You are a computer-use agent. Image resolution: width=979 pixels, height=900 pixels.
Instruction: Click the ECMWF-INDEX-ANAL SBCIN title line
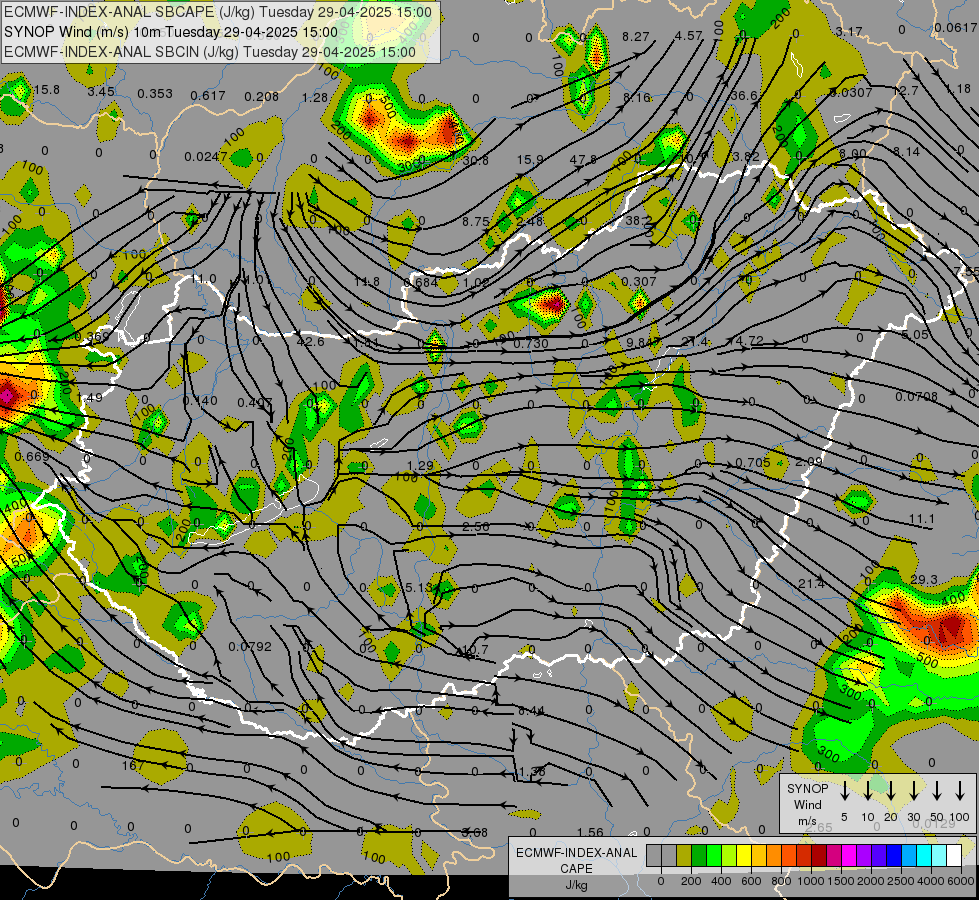pyautogui.click(x=210, y=52)
